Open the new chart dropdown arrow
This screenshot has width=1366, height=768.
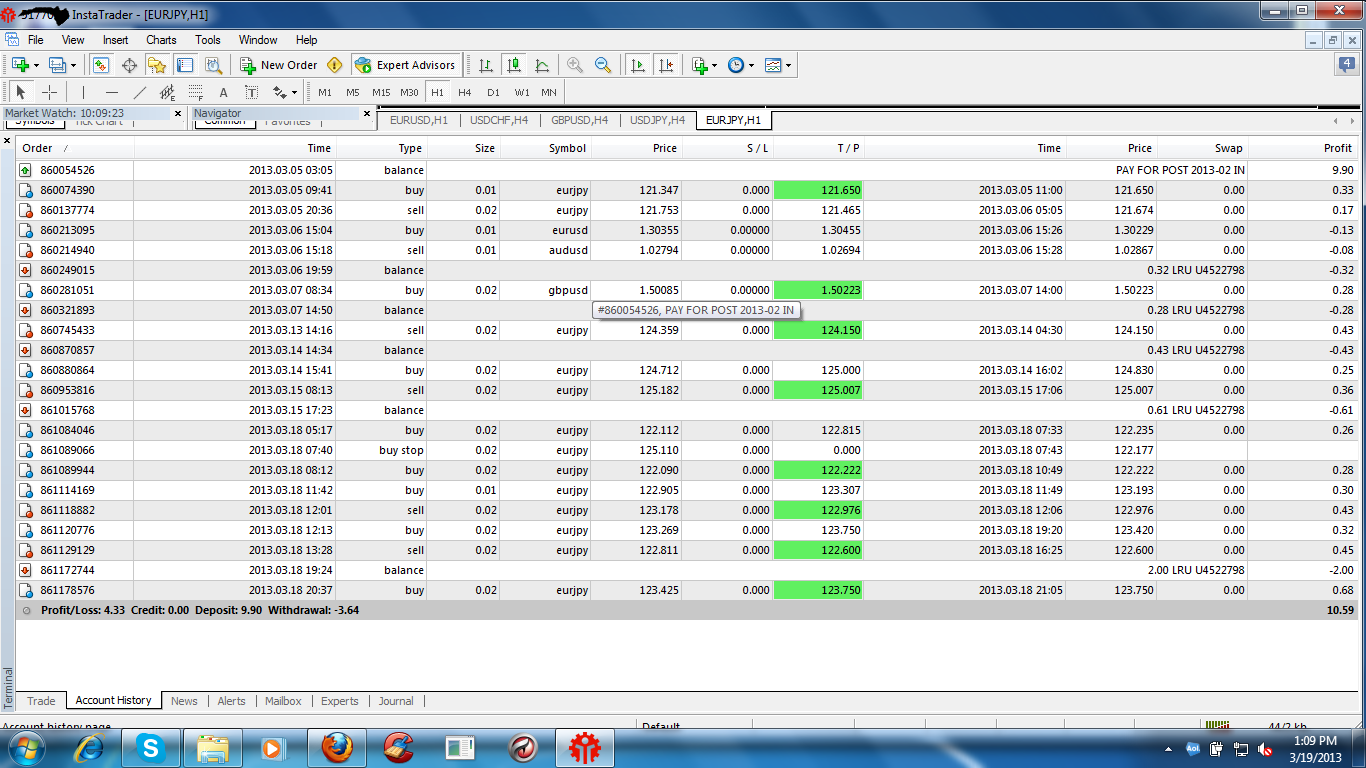coord(36,65)
